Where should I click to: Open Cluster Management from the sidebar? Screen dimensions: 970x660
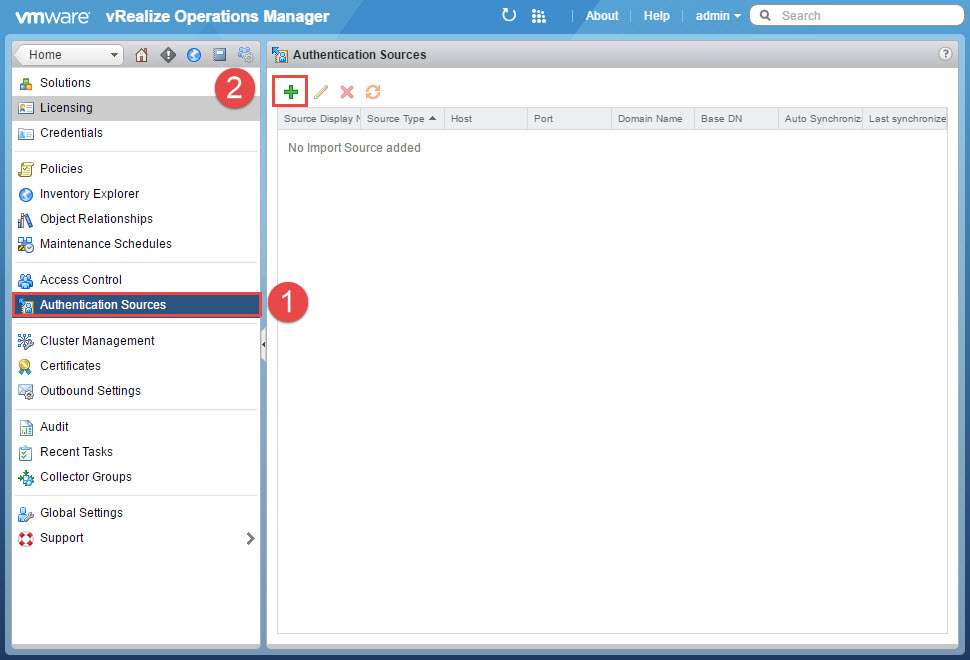click(97, 341)
